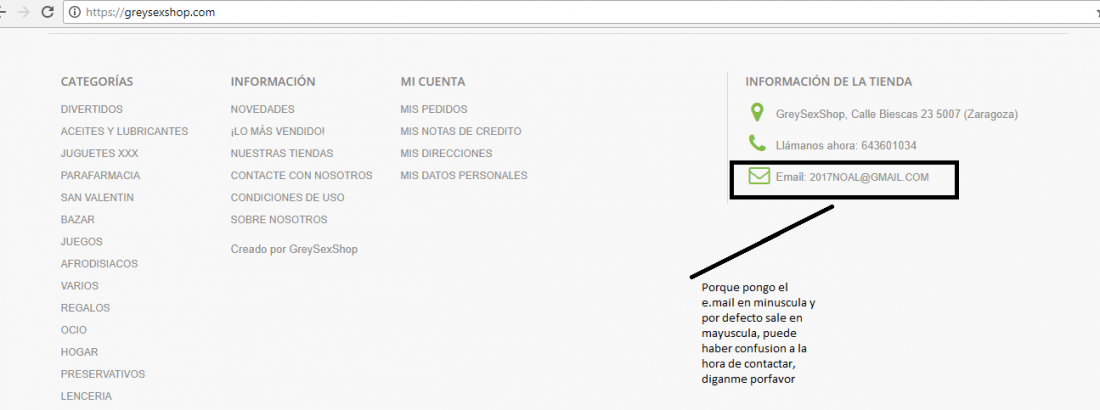This screenshot has width=1100, height=410.
Task: Open ACEITES Y LUBRICANTES category
Action: [124, 131]
